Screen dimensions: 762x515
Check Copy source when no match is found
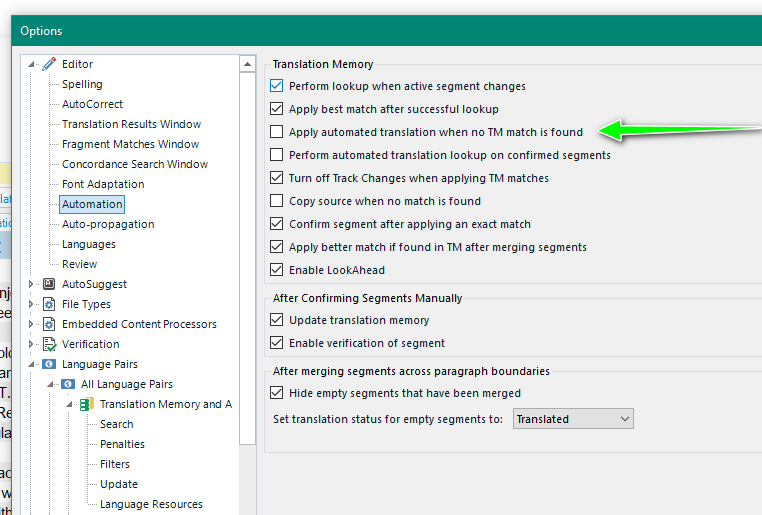(277, 201)
